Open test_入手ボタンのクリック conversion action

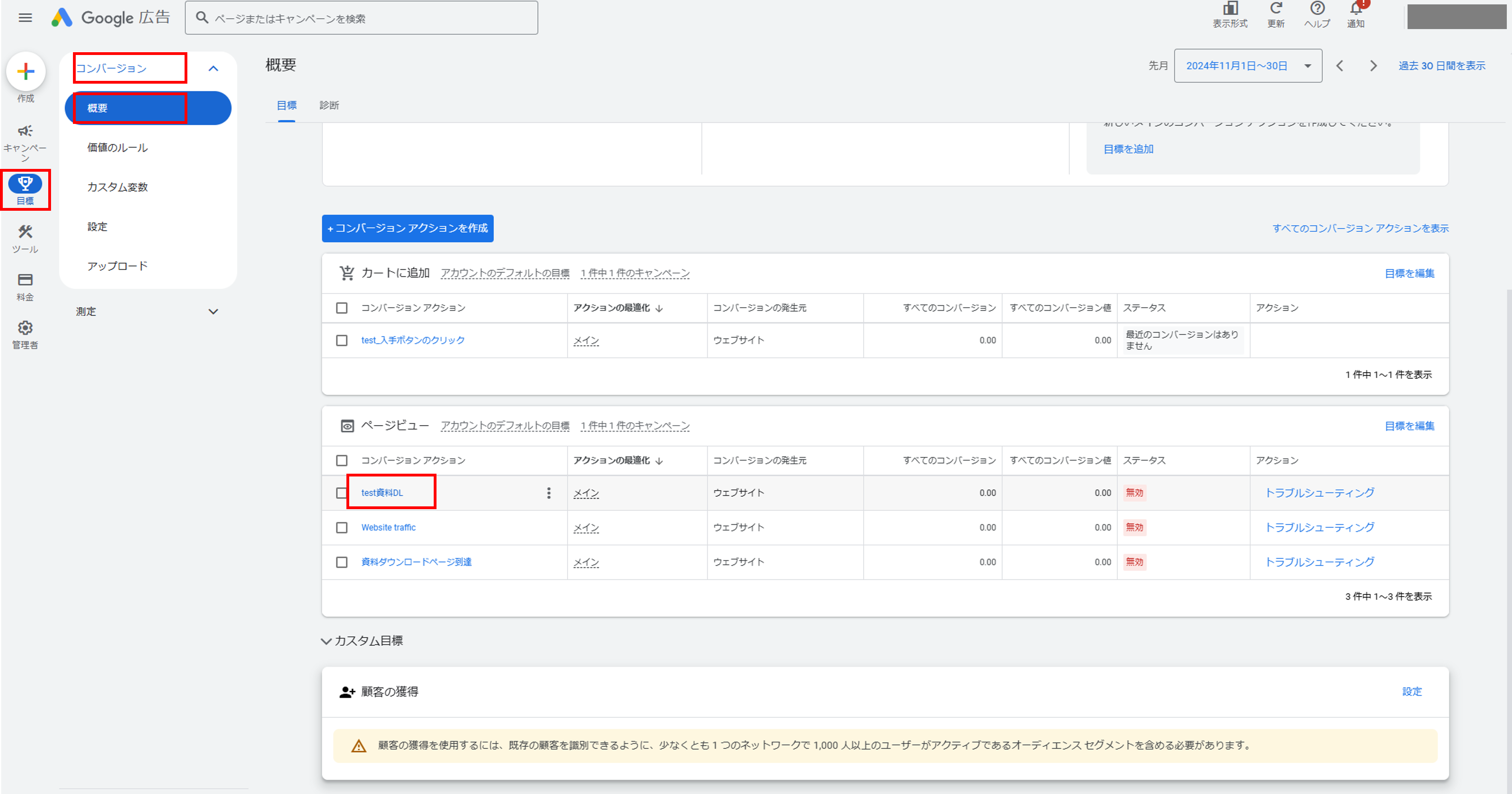pyautogui.click(x=413, y=341)
